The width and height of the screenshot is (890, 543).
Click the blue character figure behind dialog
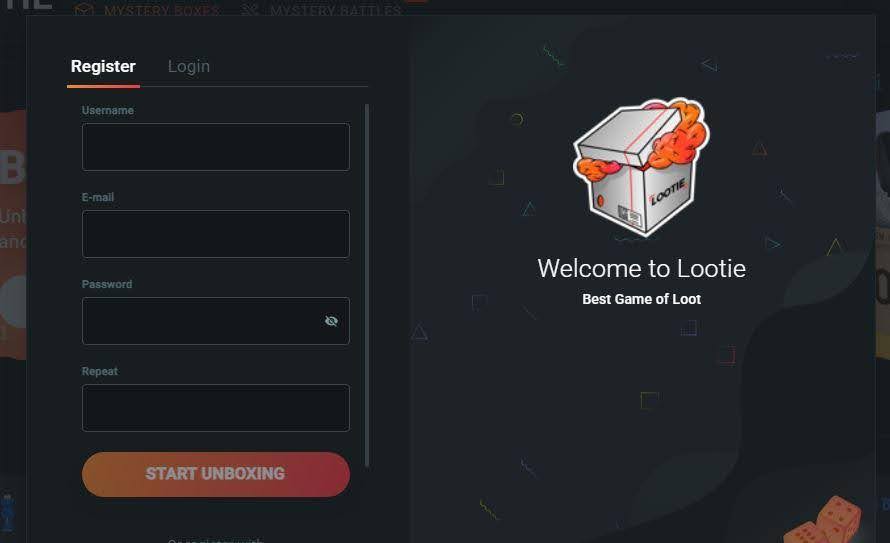click(7, 513)
